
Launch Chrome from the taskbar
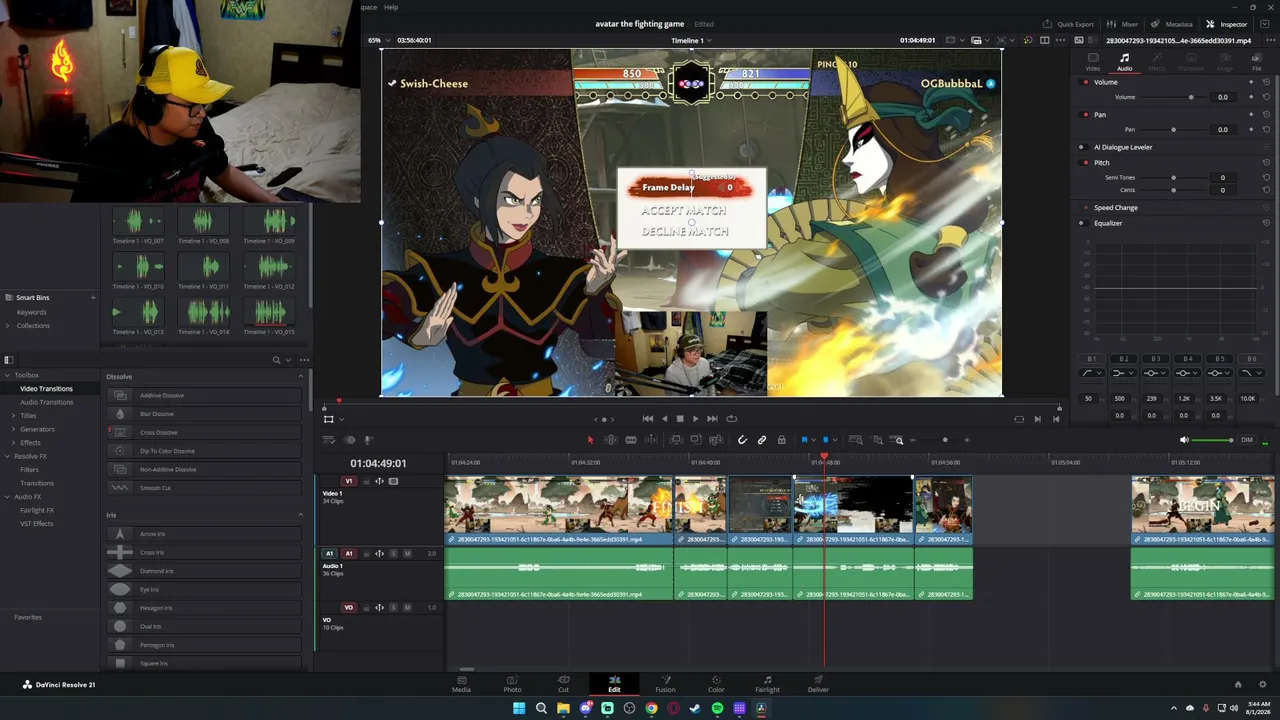click(x=651, y=708)
